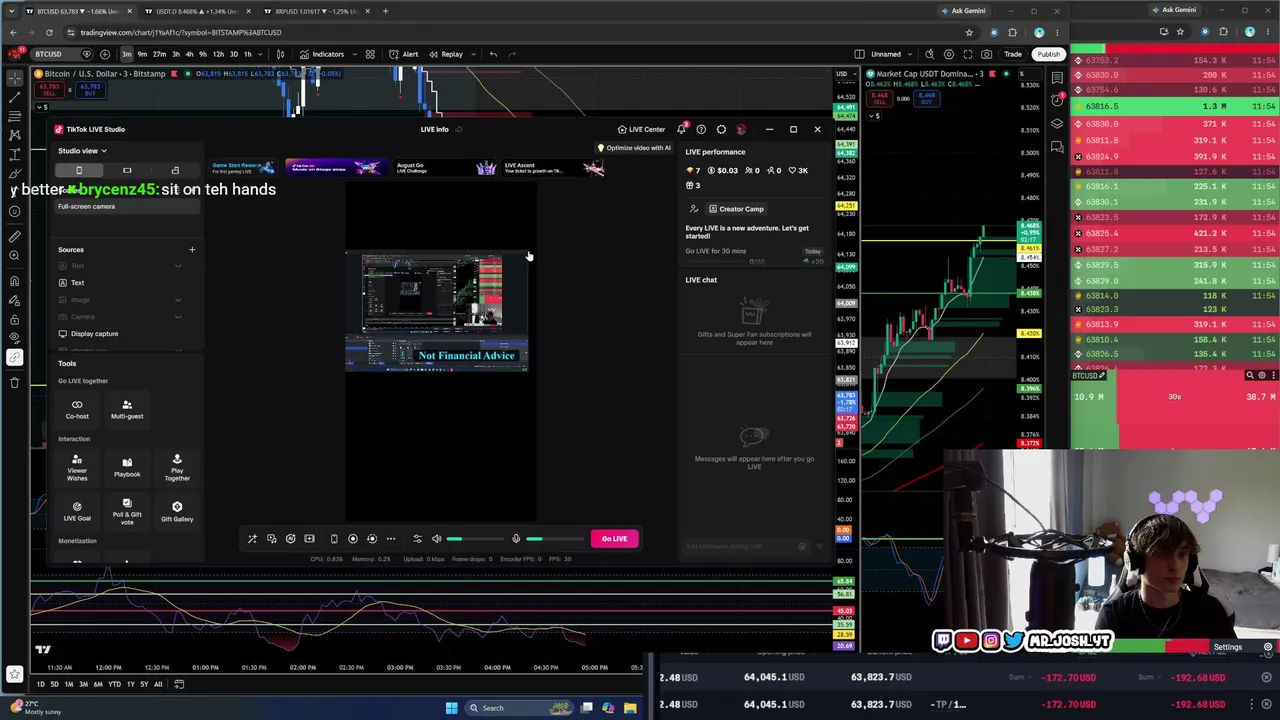Open the Unnamed layout dropdown
The width and height of the screenshot is (1280, 720).
886,54
